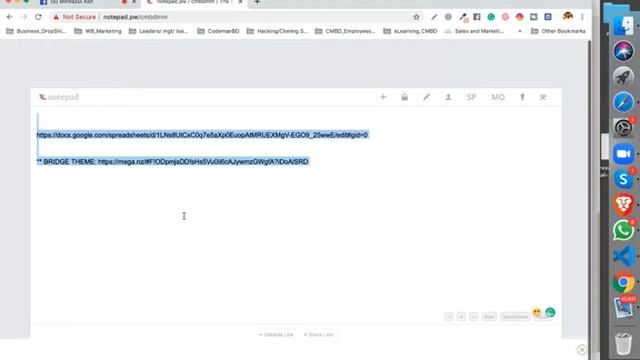Screen dimensions: 640x360
Task: Click the pen extension icon
Action: [x=434, y=17]
